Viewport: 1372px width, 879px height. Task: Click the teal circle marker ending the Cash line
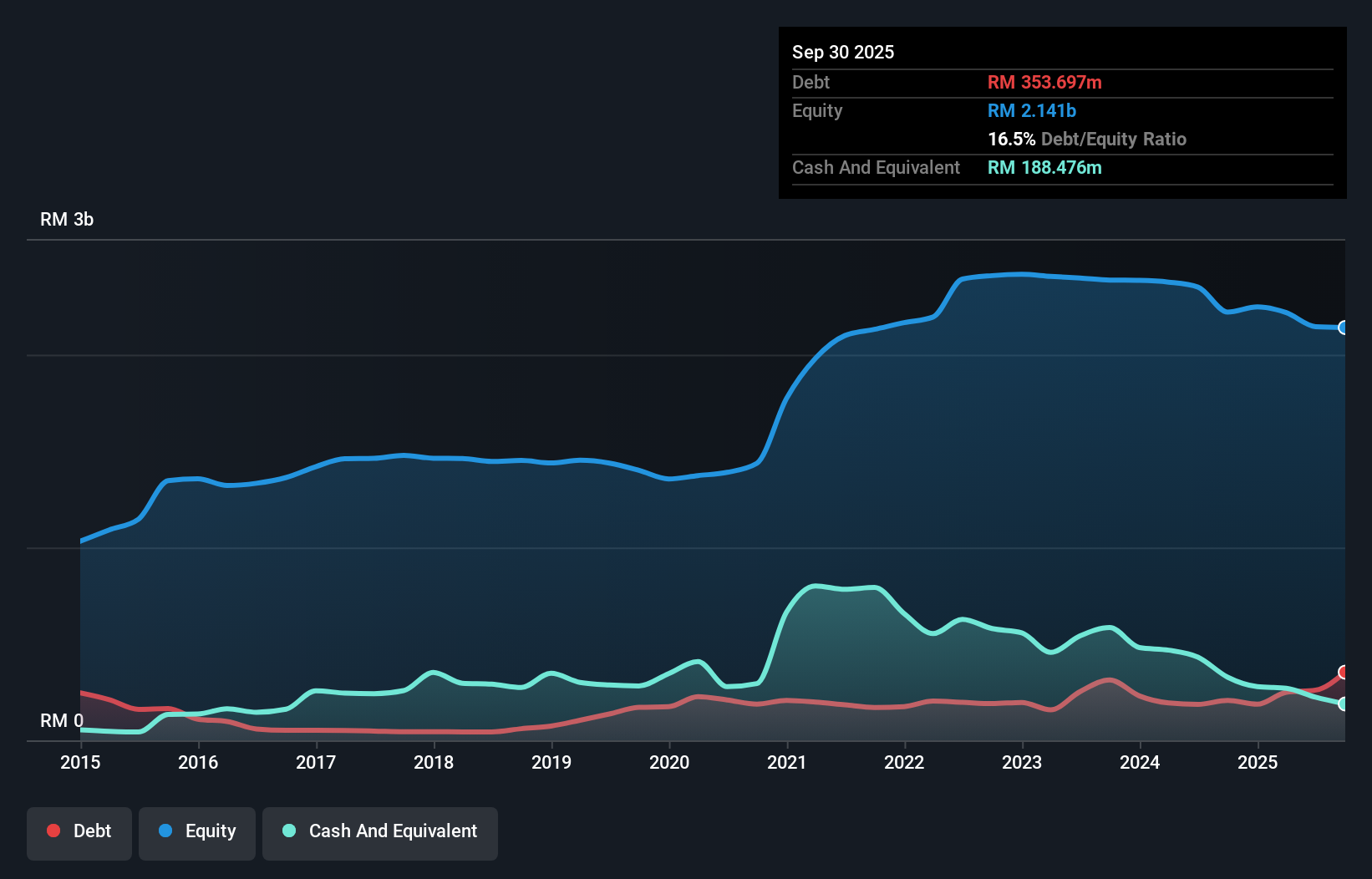point(1343,704)
